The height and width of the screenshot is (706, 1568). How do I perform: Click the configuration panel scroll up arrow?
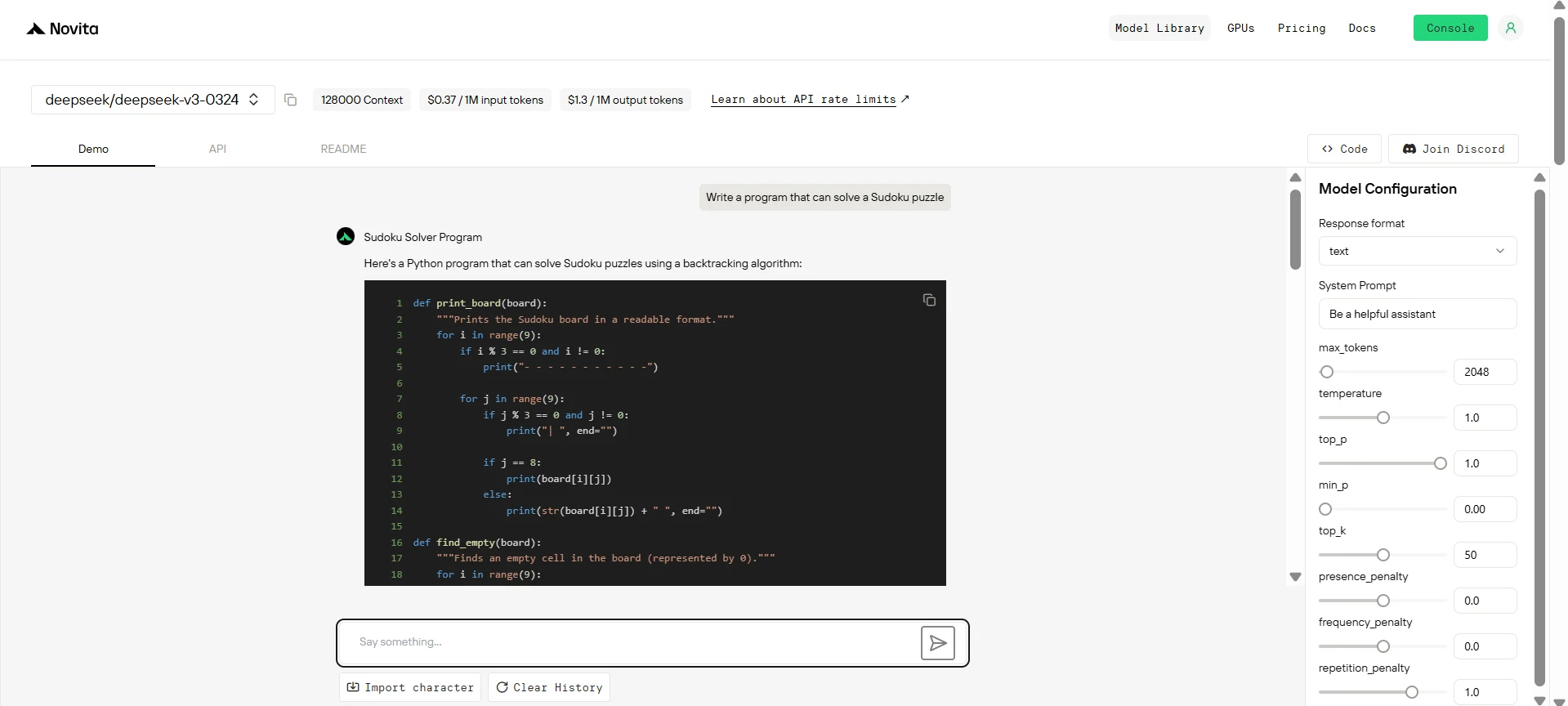[1540, 177]
